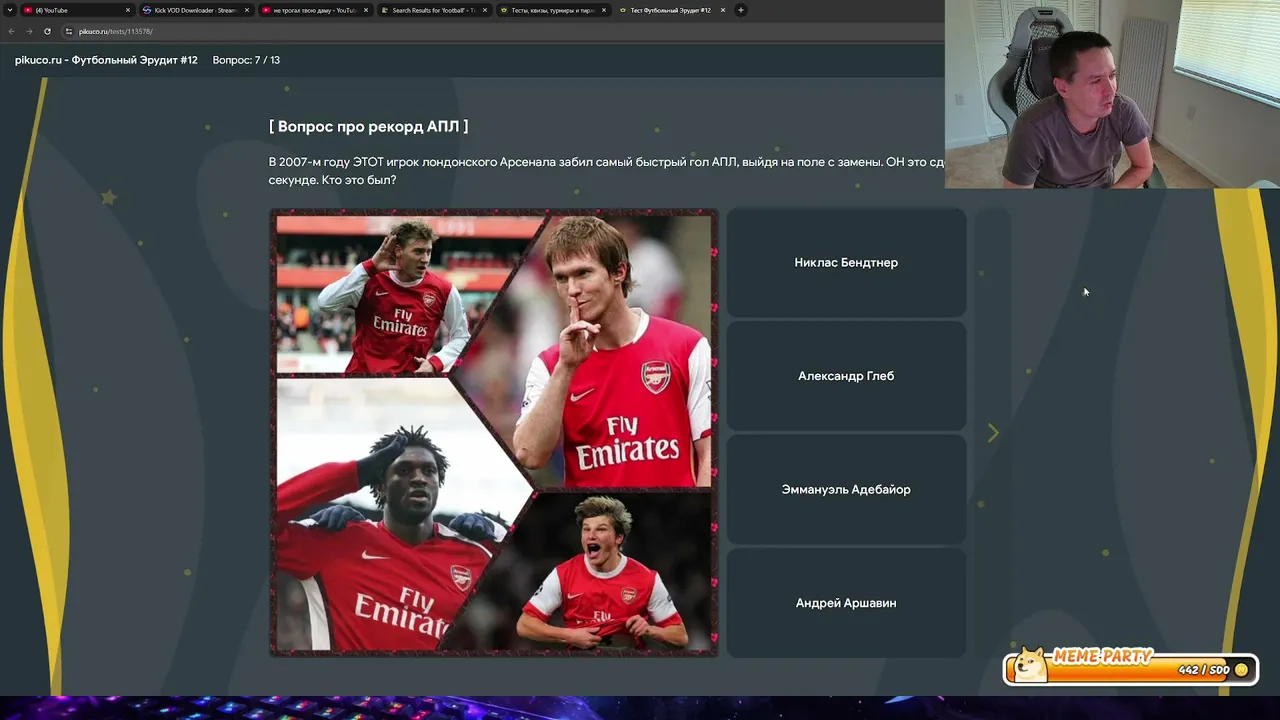Switch to the (4) YouTube tab
This screenshot has width=1280, height=720.
tap(76, 10)
